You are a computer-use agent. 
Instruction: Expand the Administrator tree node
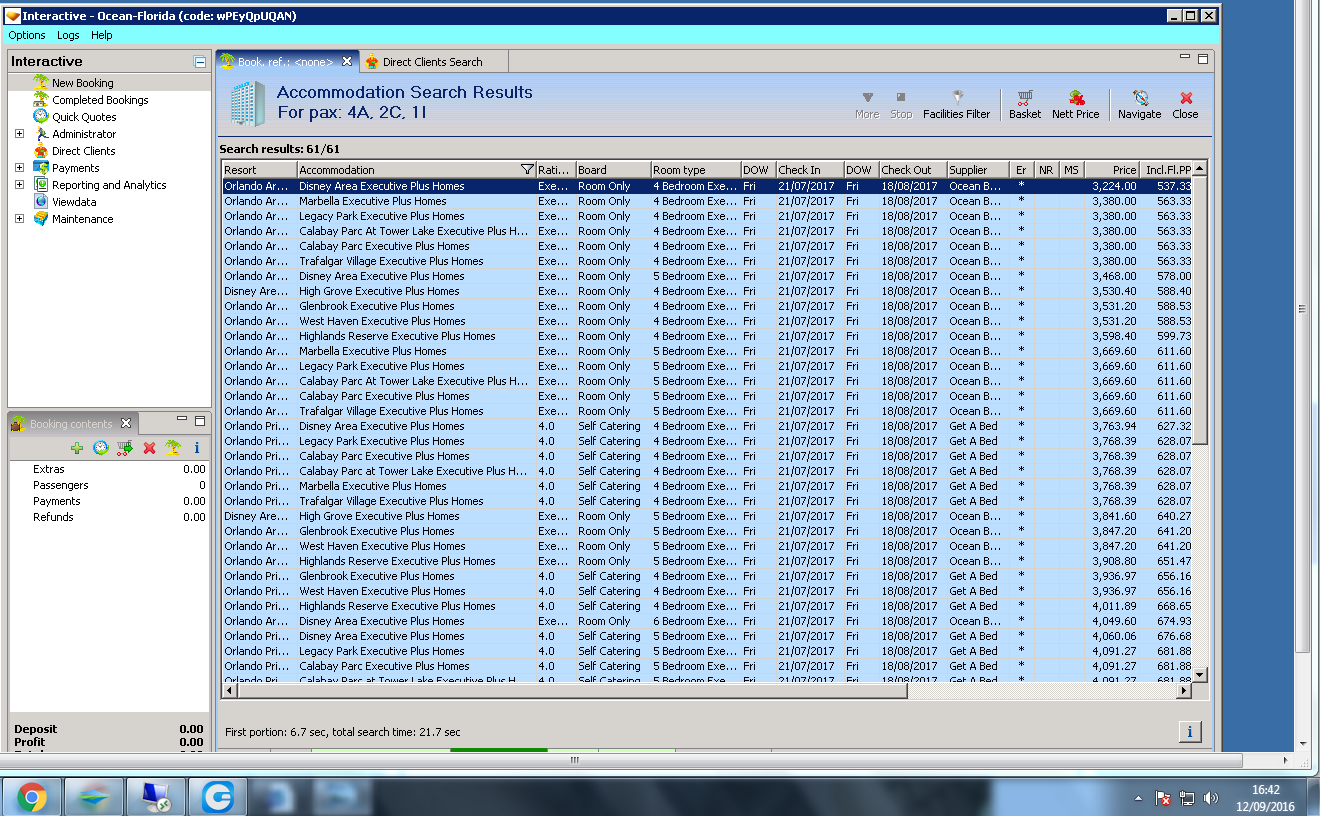[19, 134]
